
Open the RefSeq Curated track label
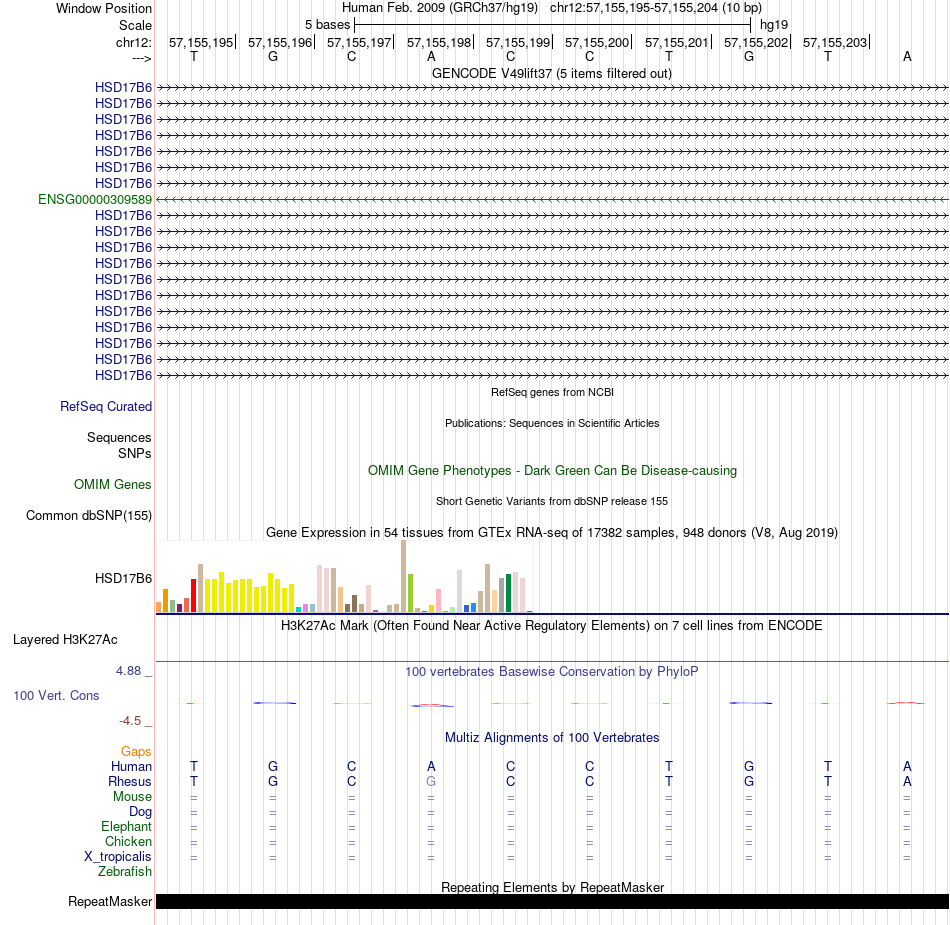click(106, 406)
